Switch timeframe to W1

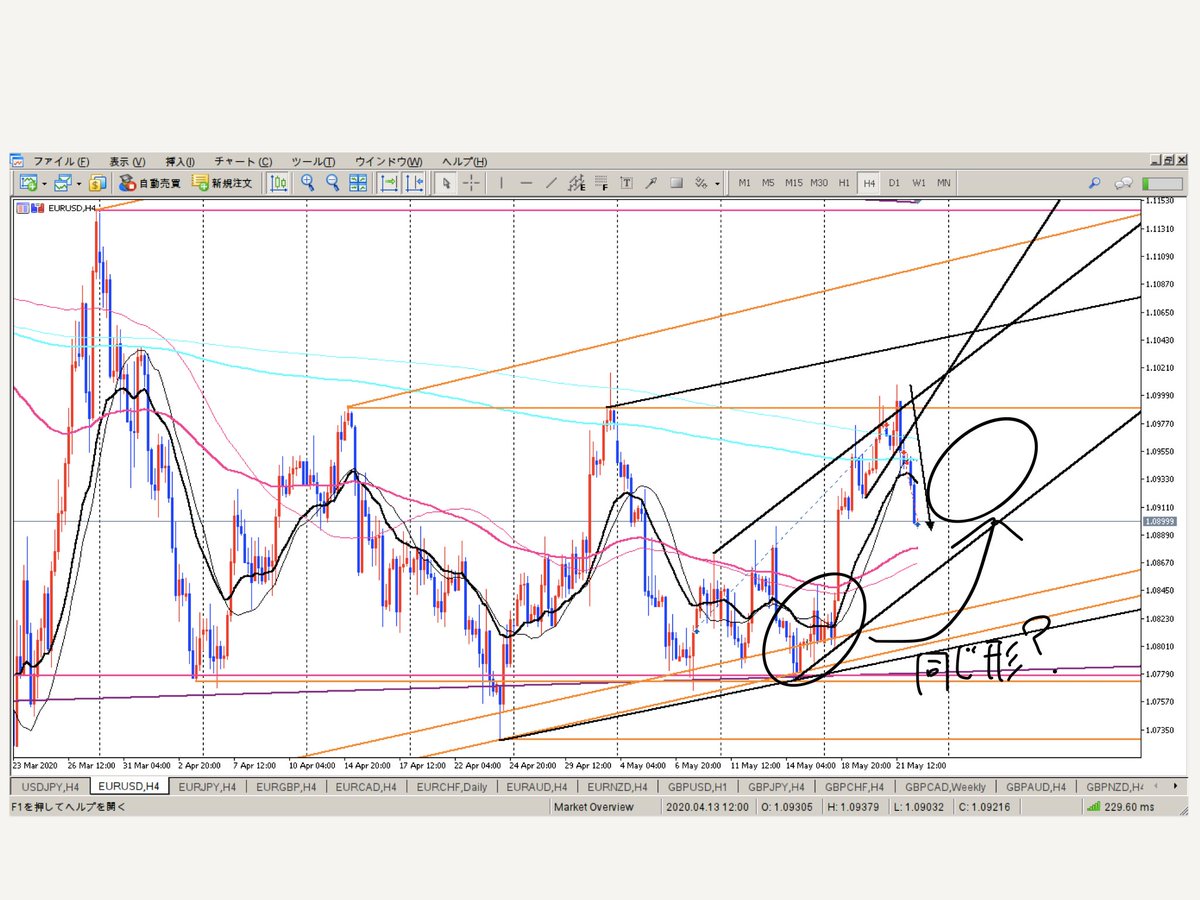click(x=918, y=183)
